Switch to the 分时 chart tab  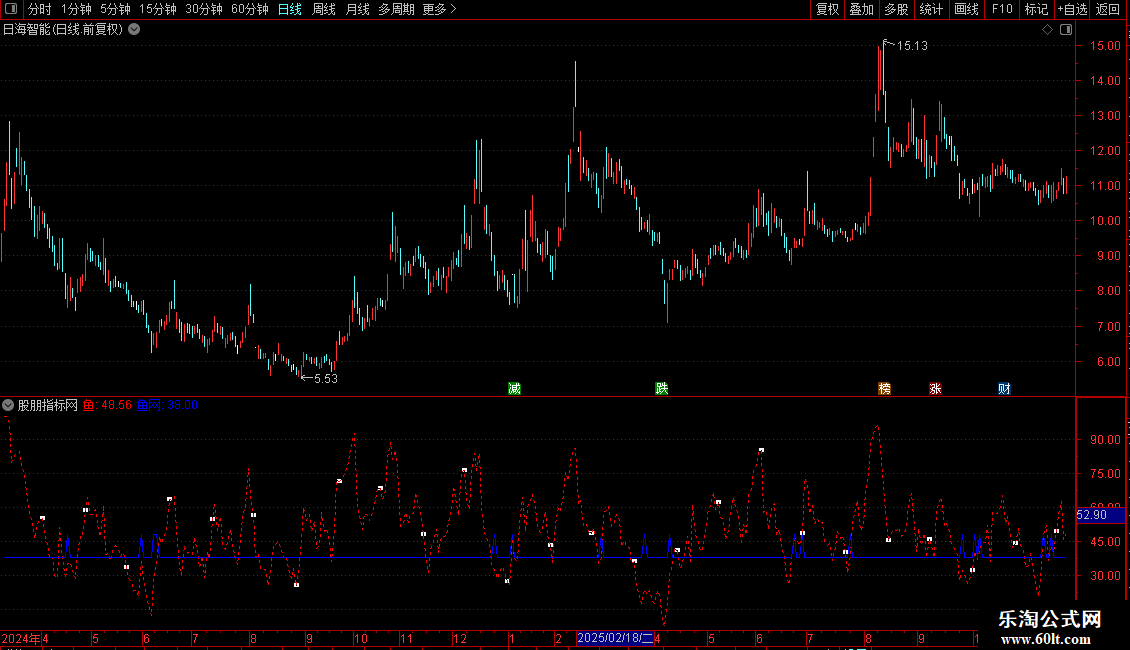[40, 9]
